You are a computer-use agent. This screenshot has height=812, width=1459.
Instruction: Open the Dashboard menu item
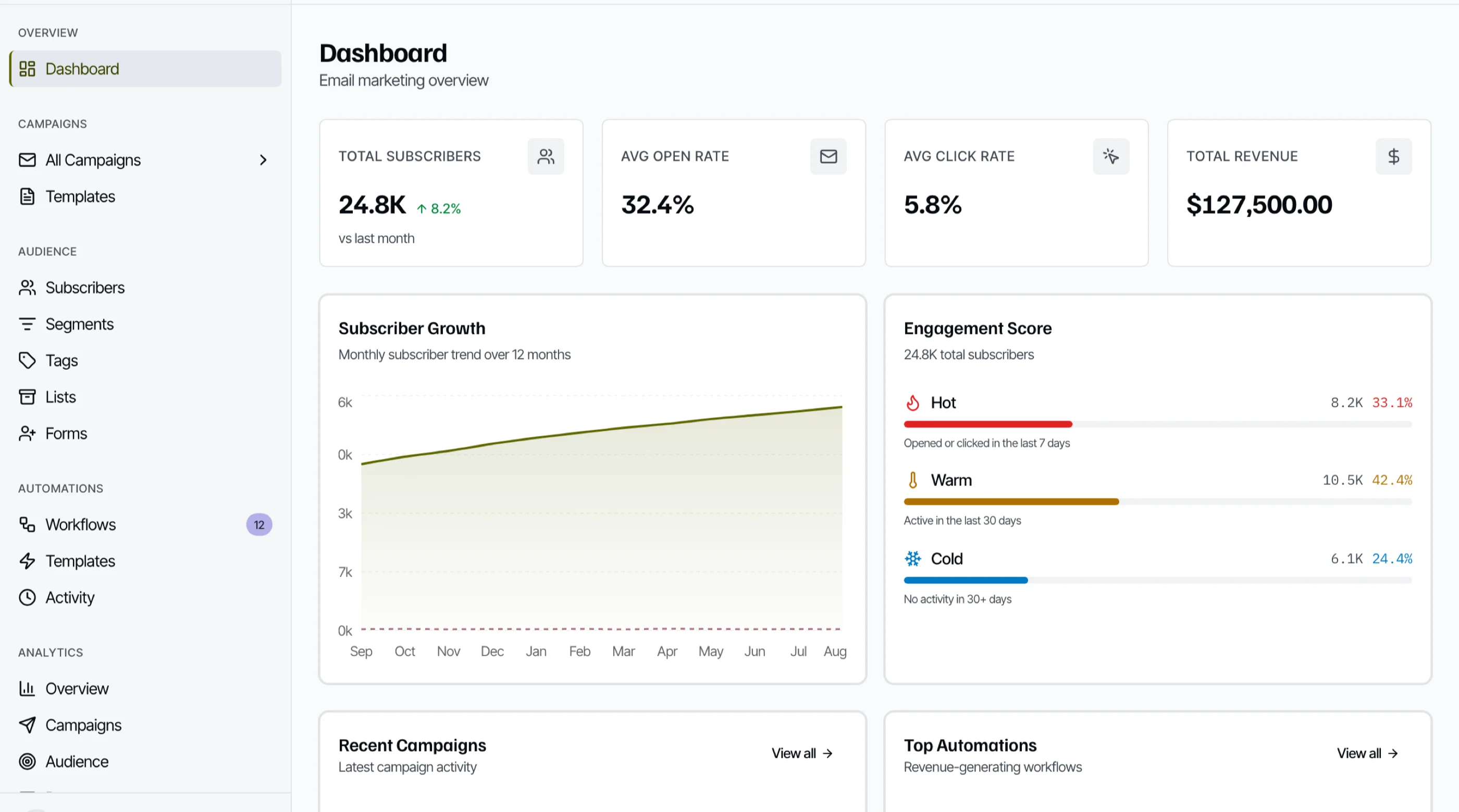(x=145, y=69)
